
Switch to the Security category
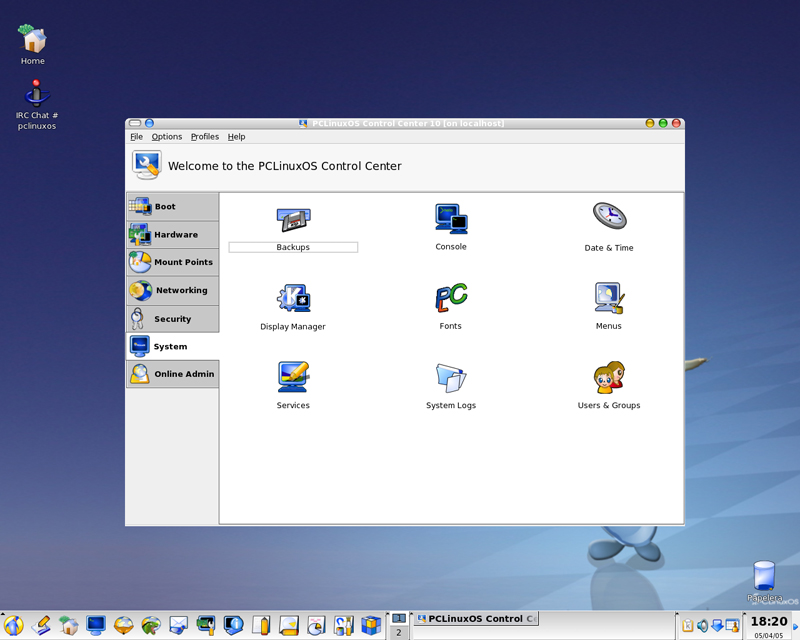coord(173,319)
